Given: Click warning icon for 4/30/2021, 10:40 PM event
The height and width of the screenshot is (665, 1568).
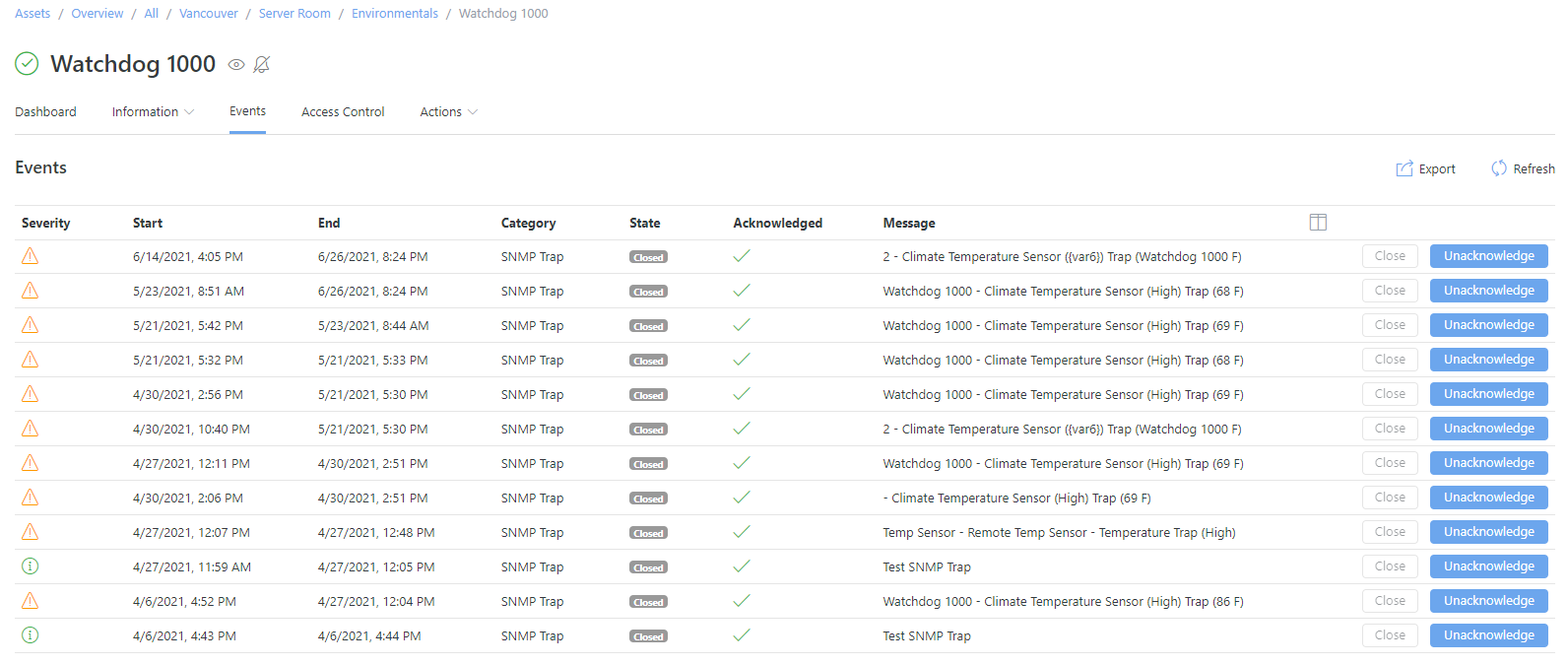Looking at the screenshot, I should coord(31,429).
